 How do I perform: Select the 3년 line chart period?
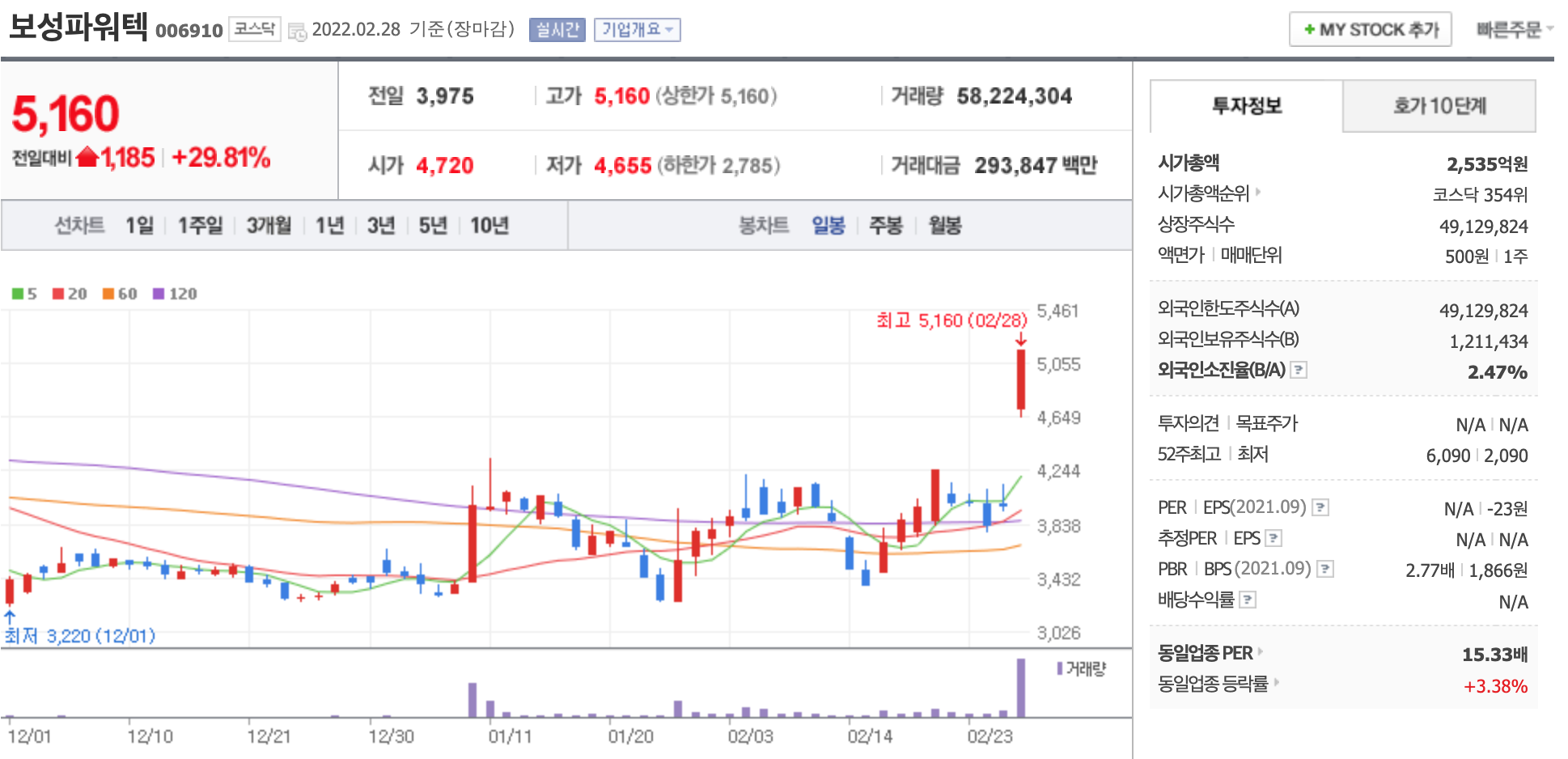pyautogui.click(x=381, y=226)
